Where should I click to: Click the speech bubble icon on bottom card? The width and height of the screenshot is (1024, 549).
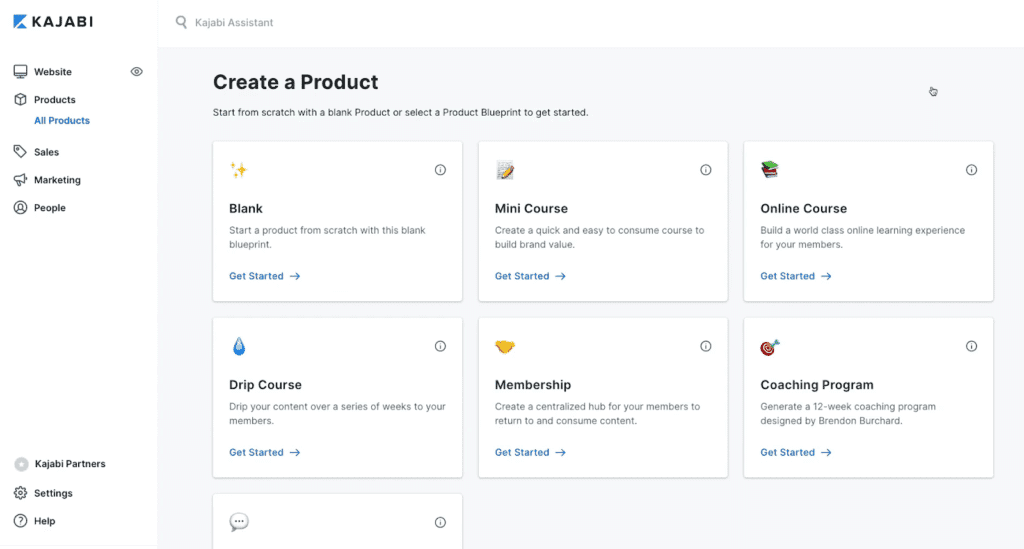tap(239, 522)
